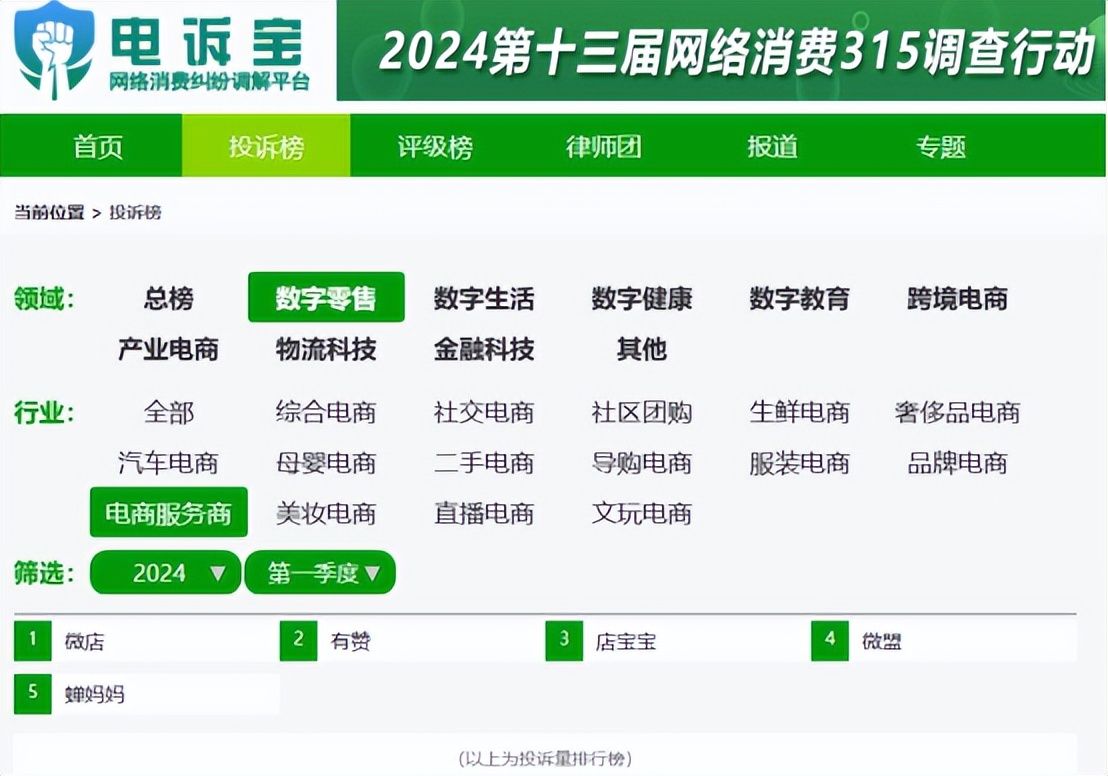This screenshot has height=776, width=1108.
Task: Select the 物流科技 domain
Action: 326,348
